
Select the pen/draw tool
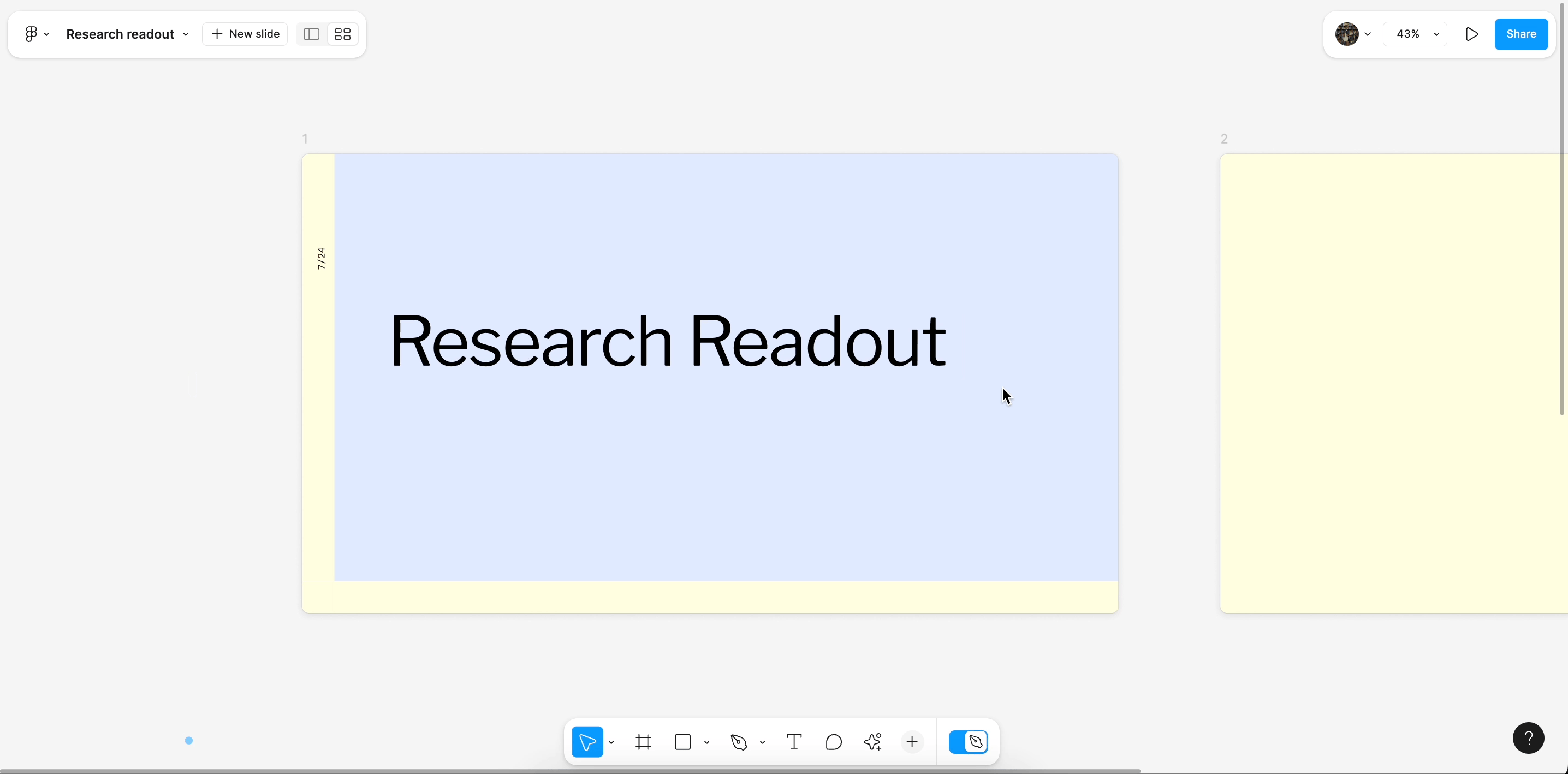coord(739,742)
